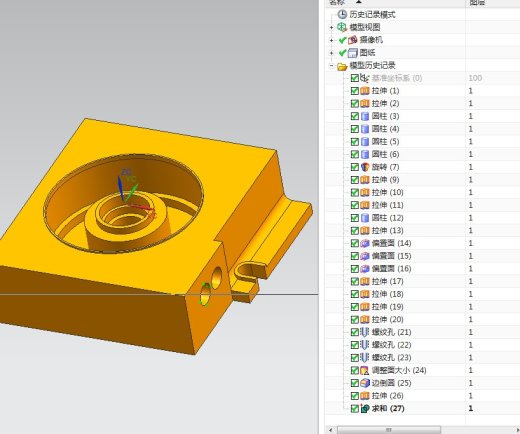The image size is (520, 434).
Task: Uncheck the 圆柱 (3) feature checkbox
Action: pos(355,116)
